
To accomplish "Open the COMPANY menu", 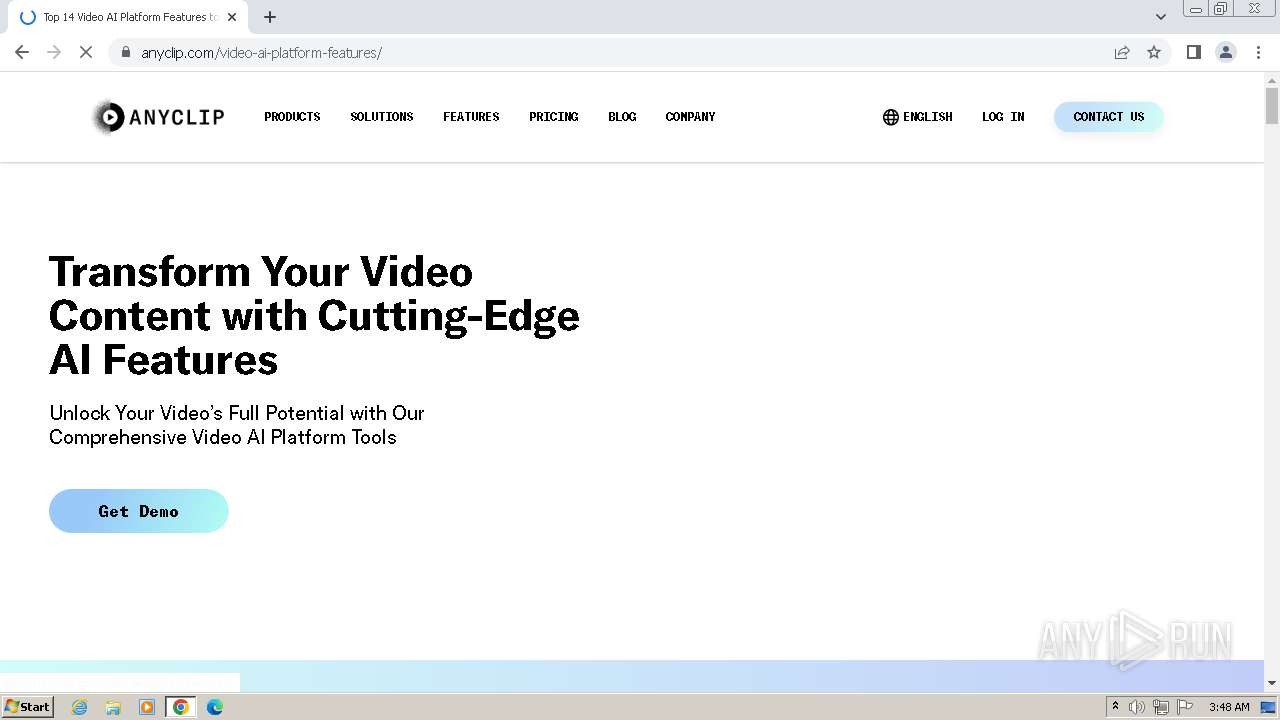I will point(690,117).
